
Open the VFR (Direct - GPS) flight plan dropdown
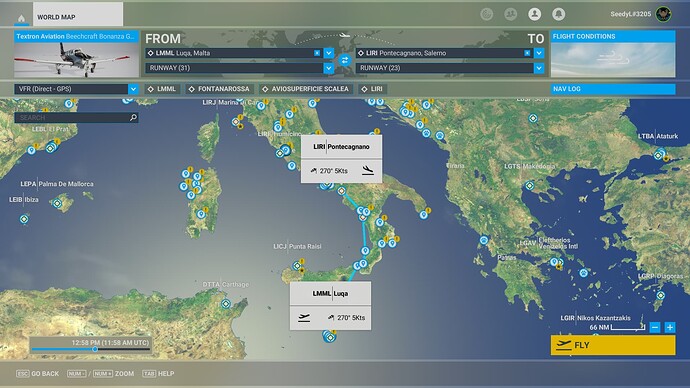click(x=76, y=89)
